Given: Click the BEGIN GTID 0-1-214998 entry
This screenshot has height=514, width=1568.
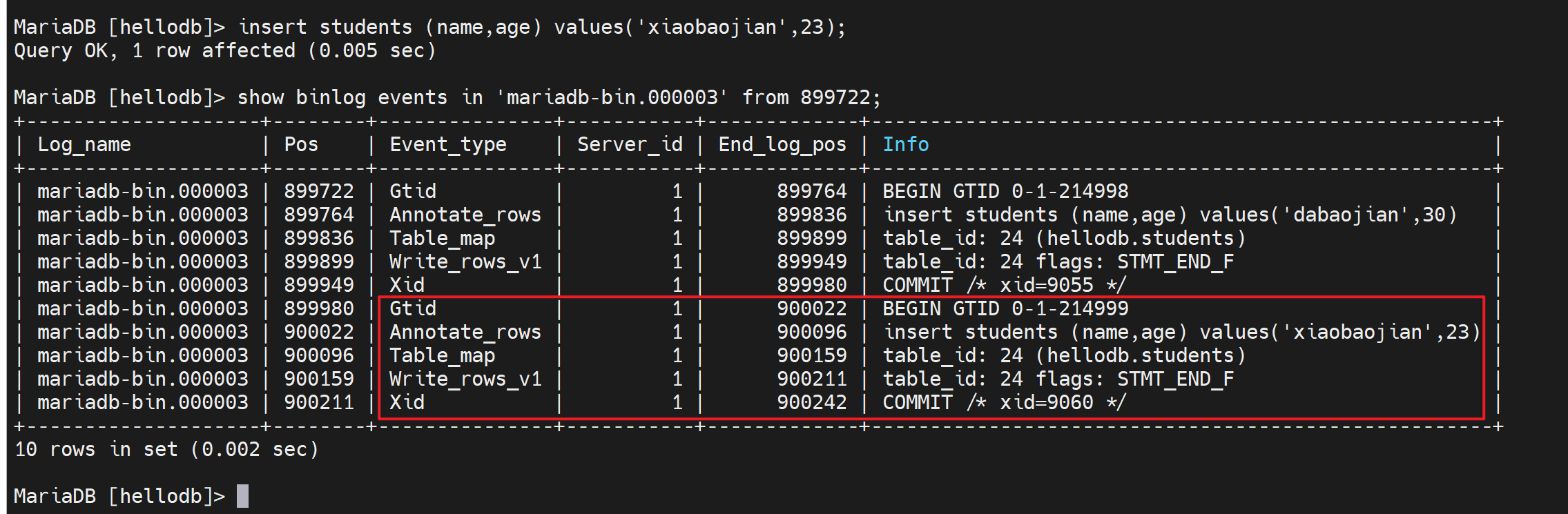Looking at the screenshot, I should (x=1005, y=191).
